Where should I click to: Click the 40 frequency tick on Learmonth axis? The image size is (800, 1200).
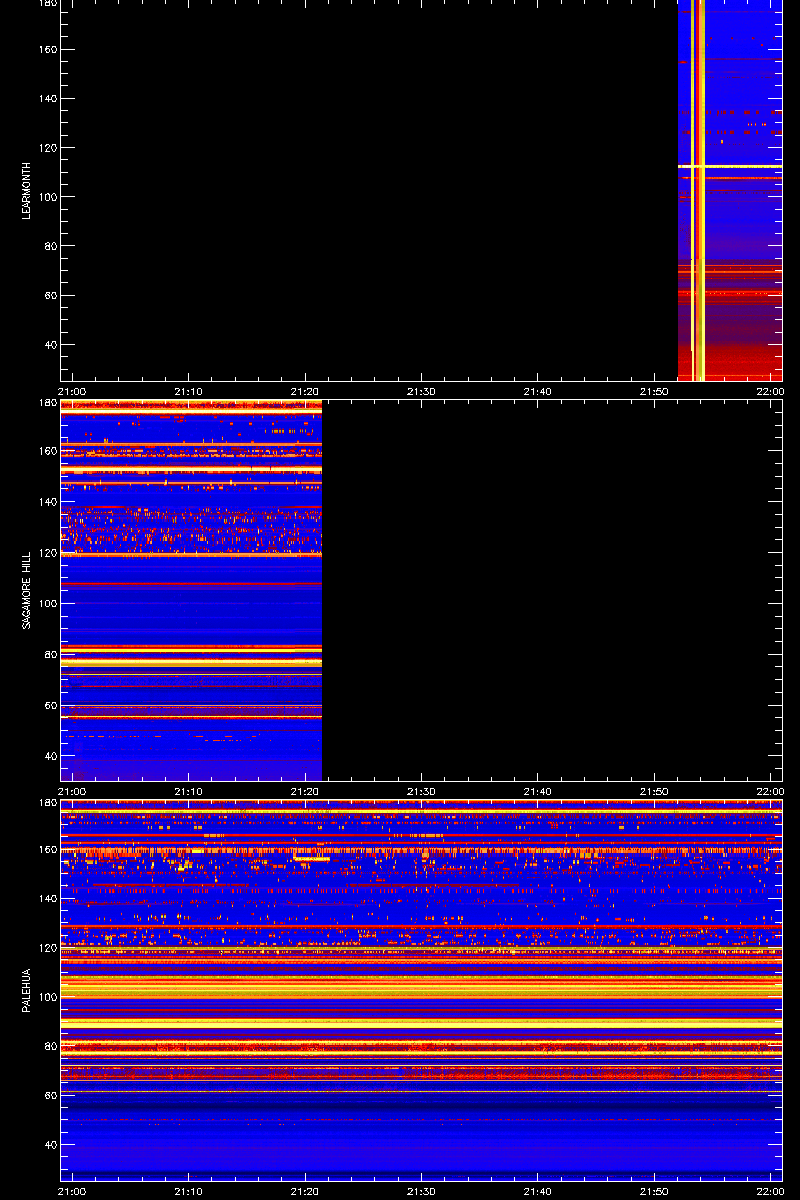(x=50, y=345)
